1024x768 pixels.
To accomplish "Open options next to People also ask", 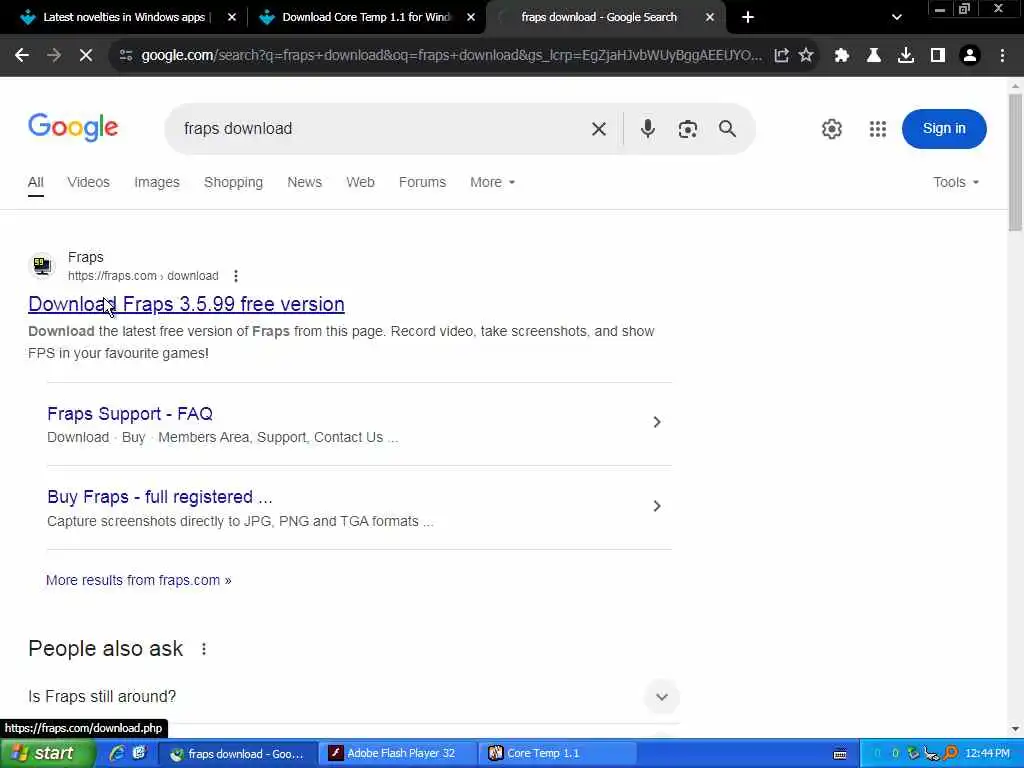I will click(204, 649).
